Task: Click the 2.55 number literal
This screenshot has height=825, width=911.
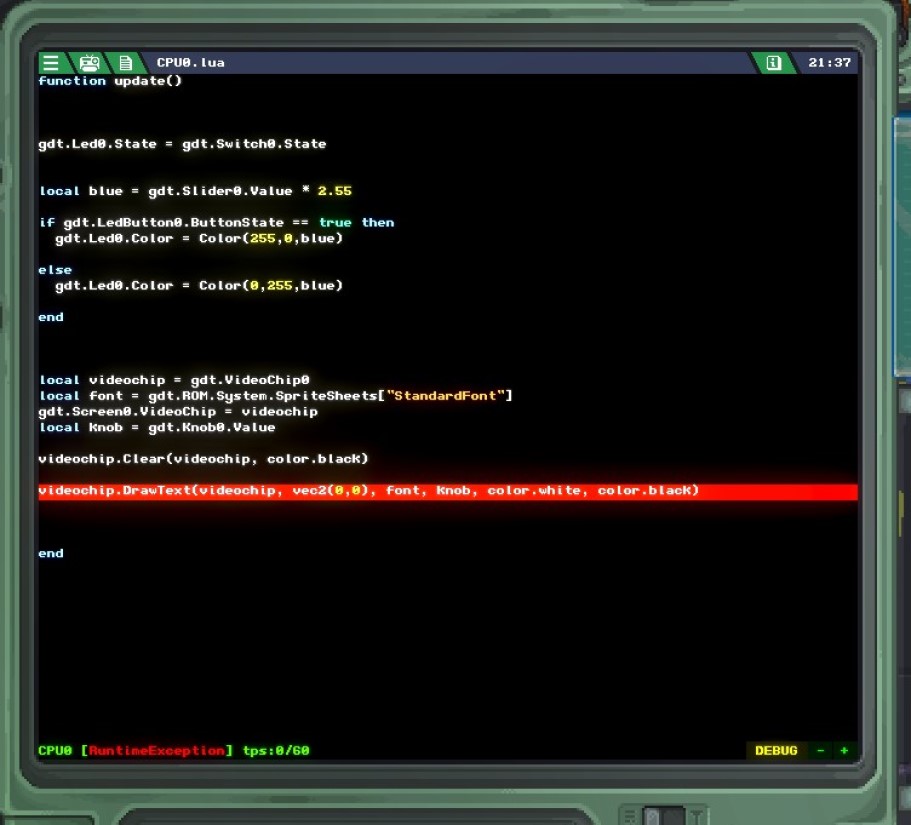Action: [x=335, y=191]
